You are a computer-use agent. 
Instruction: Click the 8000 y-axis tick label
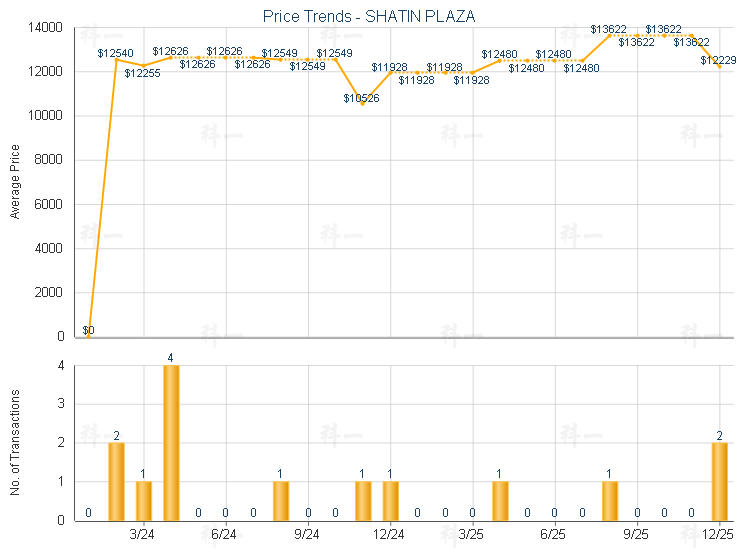point(51,160)
